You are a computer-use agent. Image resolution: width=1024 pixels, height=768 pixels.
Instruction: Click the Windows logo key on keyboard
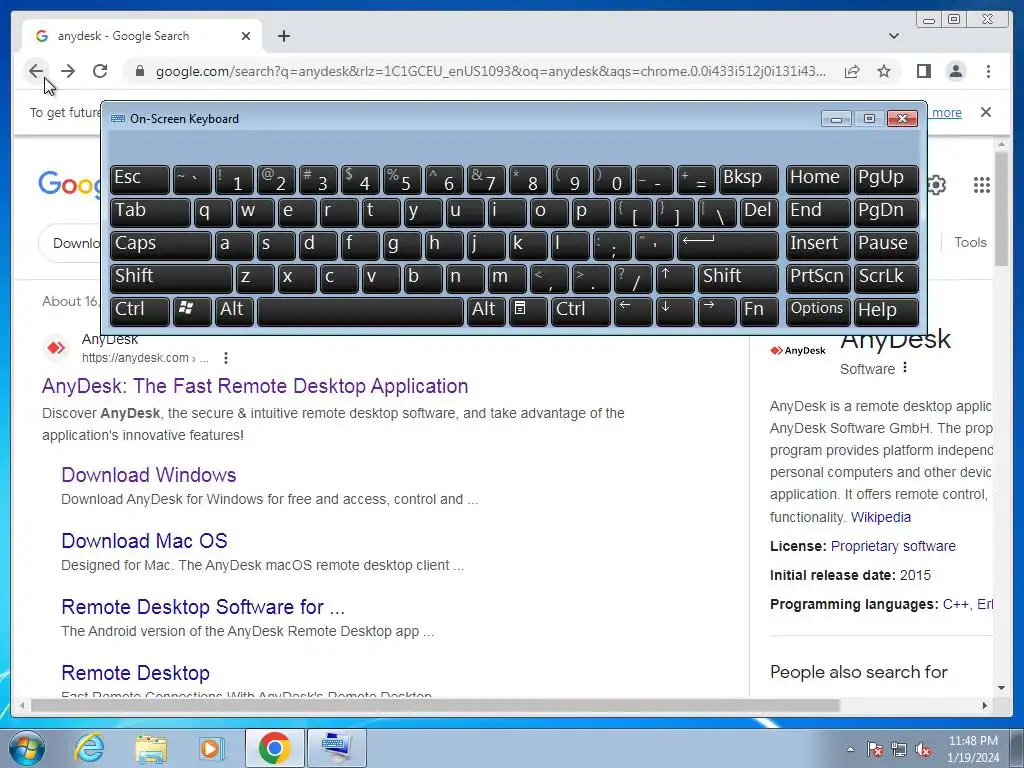coord(191,311)
